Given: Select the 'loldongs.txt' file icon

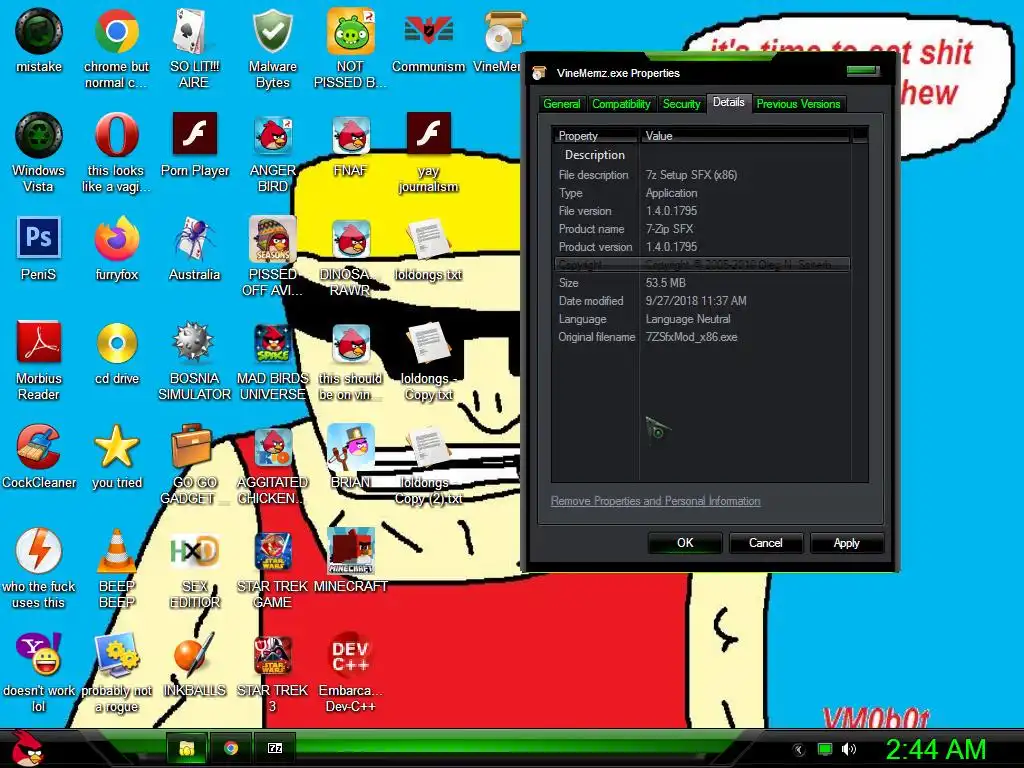Looking at the screenshot, I should point(428,249).
